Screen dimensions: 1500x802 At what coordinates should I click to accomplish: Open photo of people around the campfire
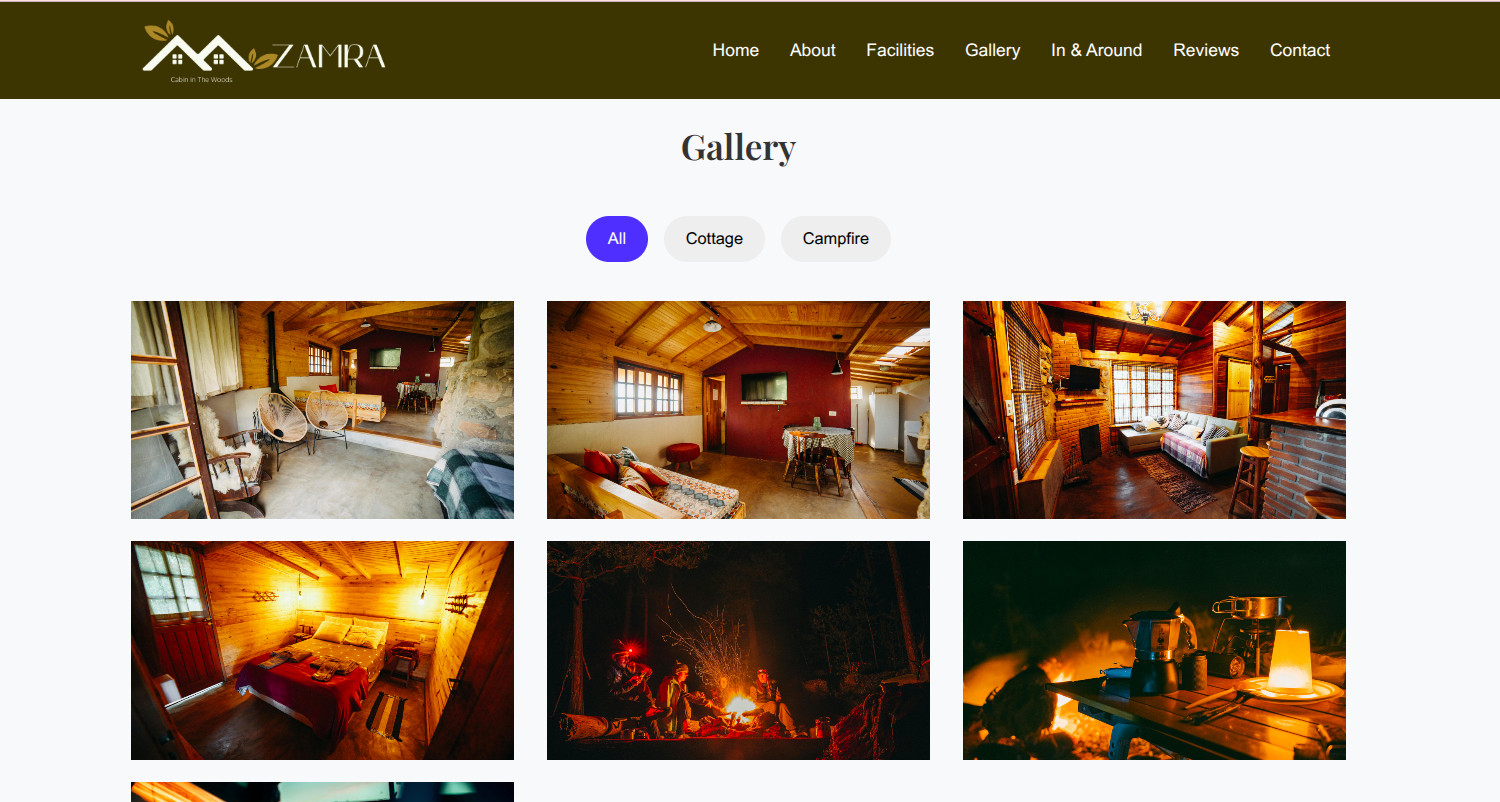pyautogui.click(x=738, y=651)
